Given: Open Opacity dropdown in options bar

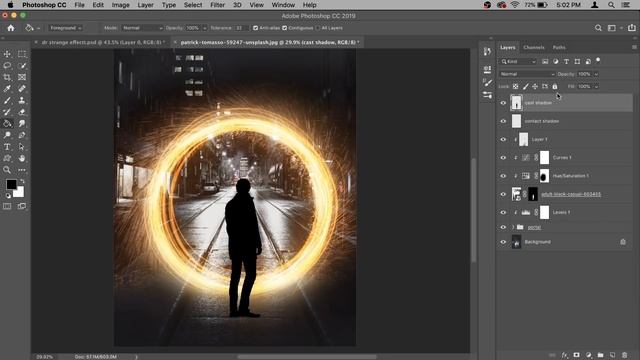Looking at the screenshot, I should [x=205, y=28].
